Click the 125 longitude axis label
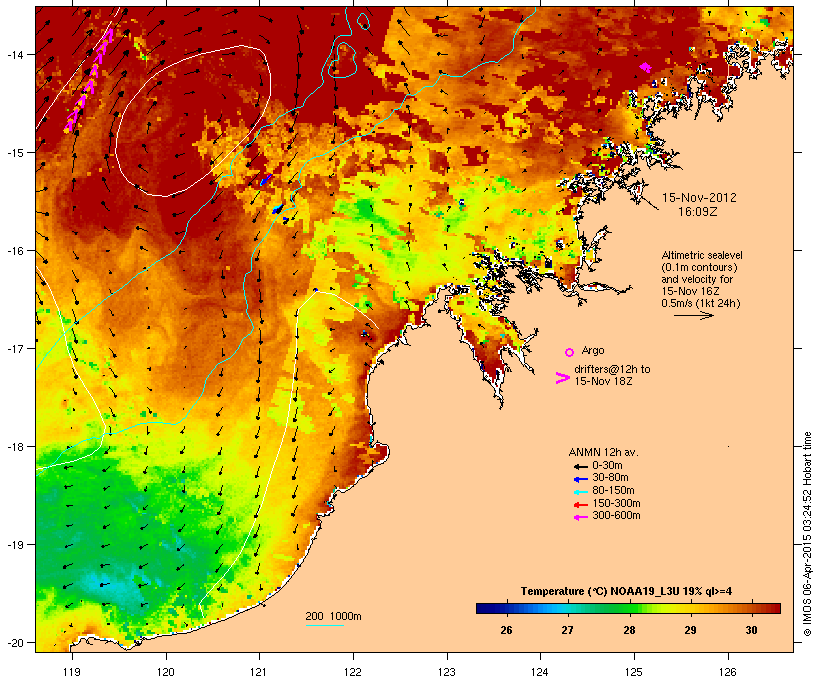820x680 pixels. coord(634,672)
